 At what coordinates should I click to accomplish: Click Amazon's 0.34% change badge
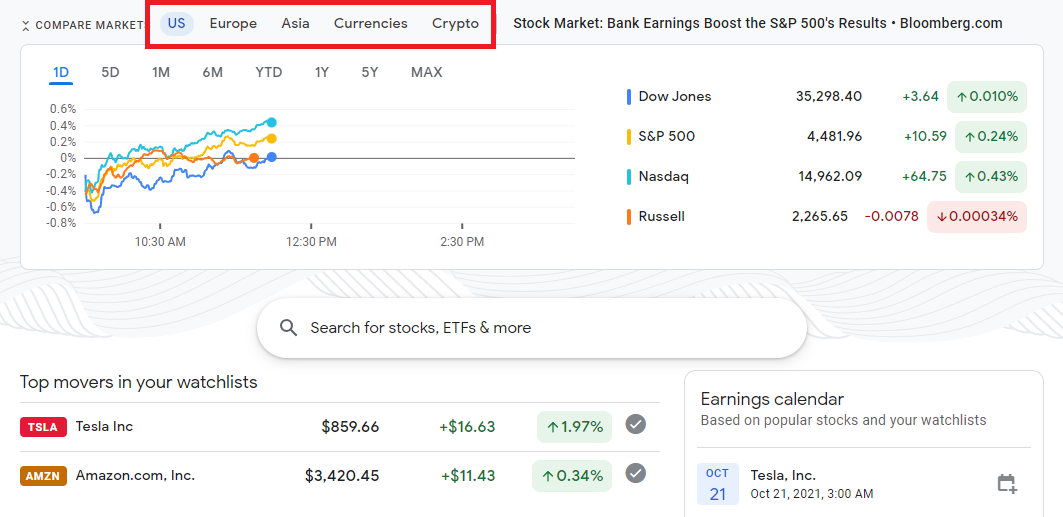pos(571,476)
